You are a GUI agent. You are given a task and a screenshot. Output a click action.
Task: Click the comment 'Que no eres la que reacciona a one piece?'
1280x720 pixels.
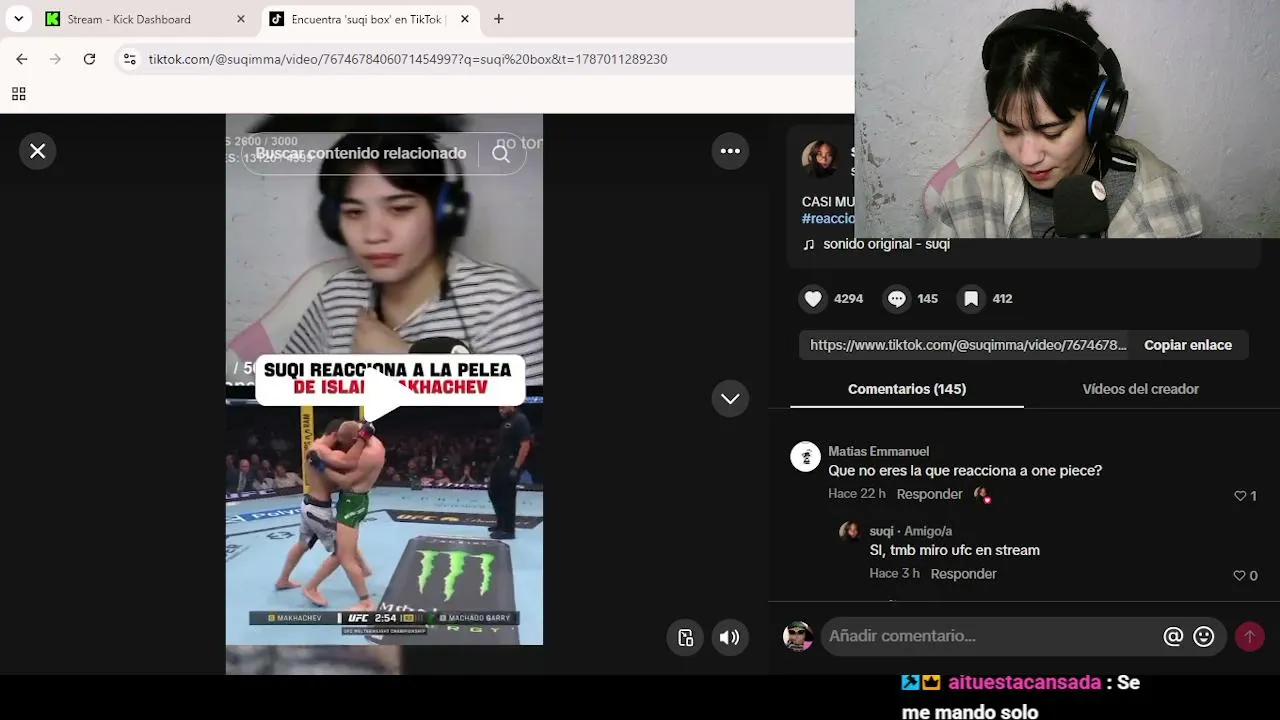pyautogui.click(x=965, y=471)
